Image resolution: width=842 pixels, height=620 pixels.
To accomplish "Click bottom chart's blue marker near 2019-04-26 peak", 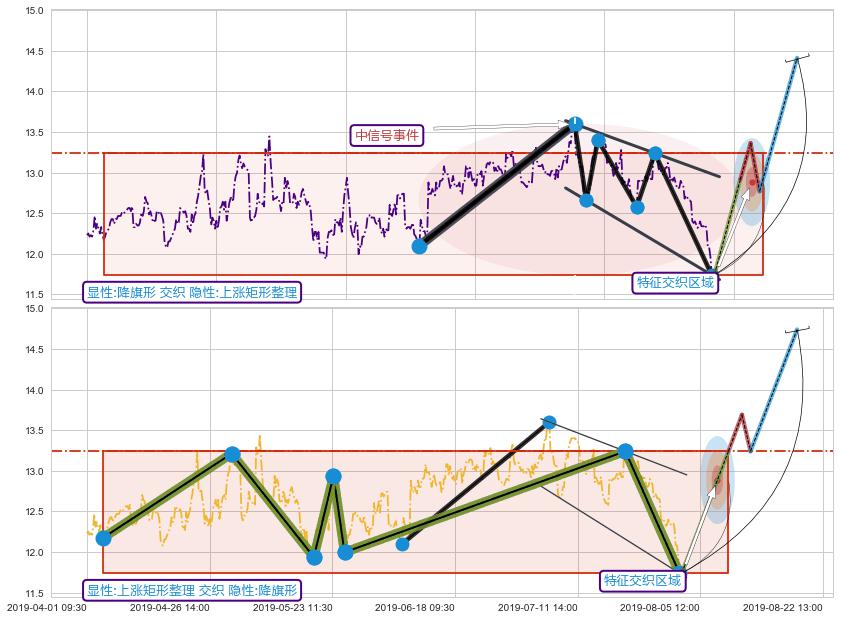I will pos(232,454).
